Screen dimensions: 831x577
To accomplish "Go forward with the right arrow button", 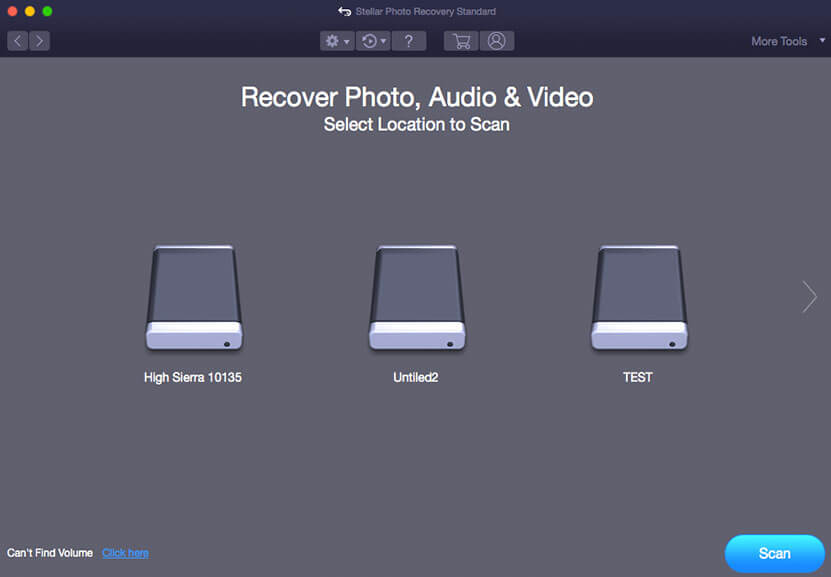I will (40, 41).
